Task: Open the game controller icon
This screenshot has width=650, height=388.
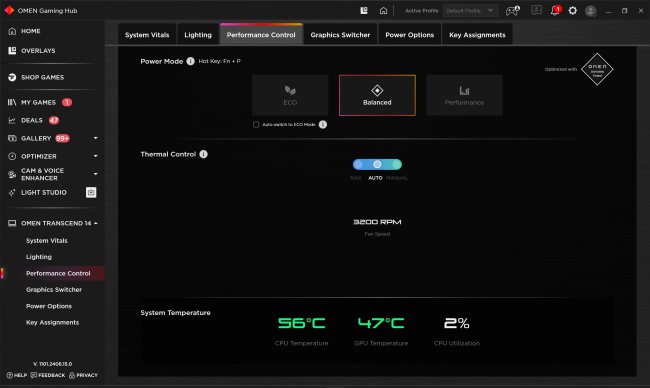Action: [x=513, y=11]
